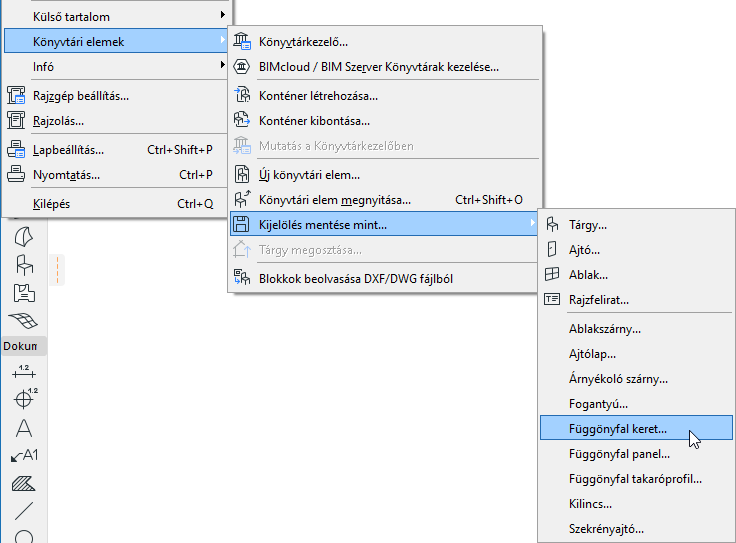
Task: Select the Dimension tool in toolbox
Action: pyautogui.click(x=24, y=371)
